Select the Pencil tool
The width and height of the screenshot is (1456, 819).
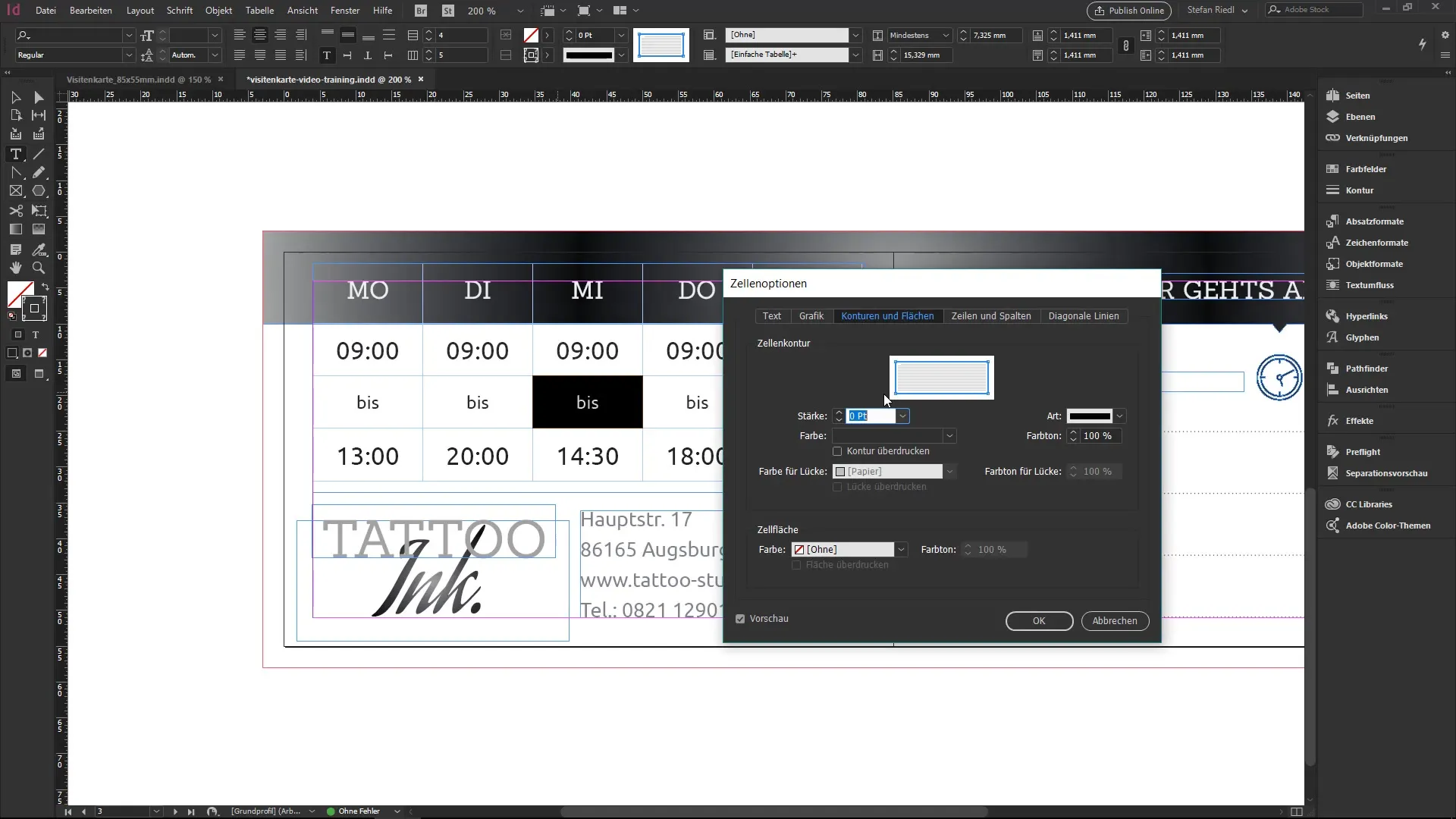tap(39, 173)
